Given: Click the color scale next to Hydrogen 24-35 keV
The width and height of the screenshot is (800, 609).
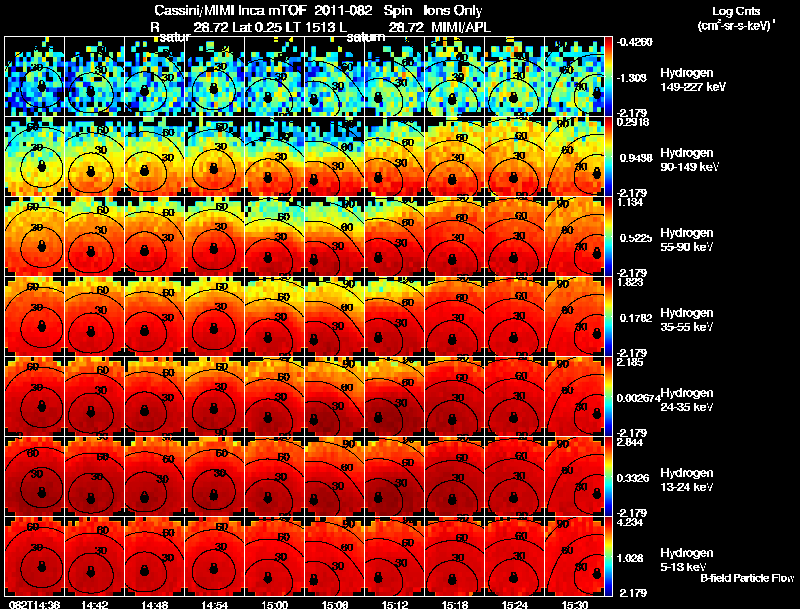Looking at the screenshot, I should click(x=608, y=396).
